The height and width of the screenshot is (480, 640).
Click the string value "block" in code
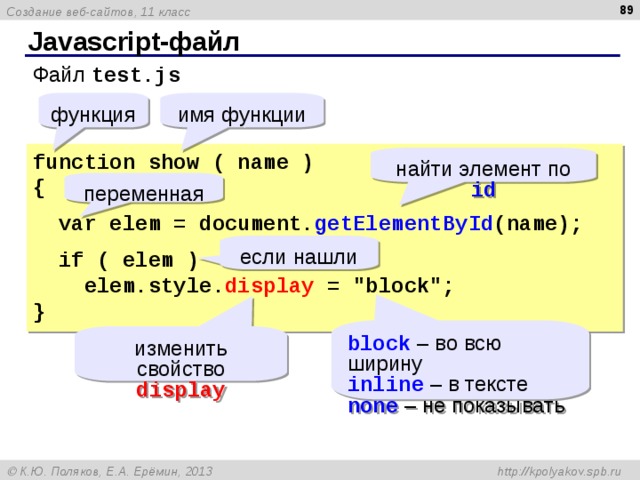(x=397, y=286)
